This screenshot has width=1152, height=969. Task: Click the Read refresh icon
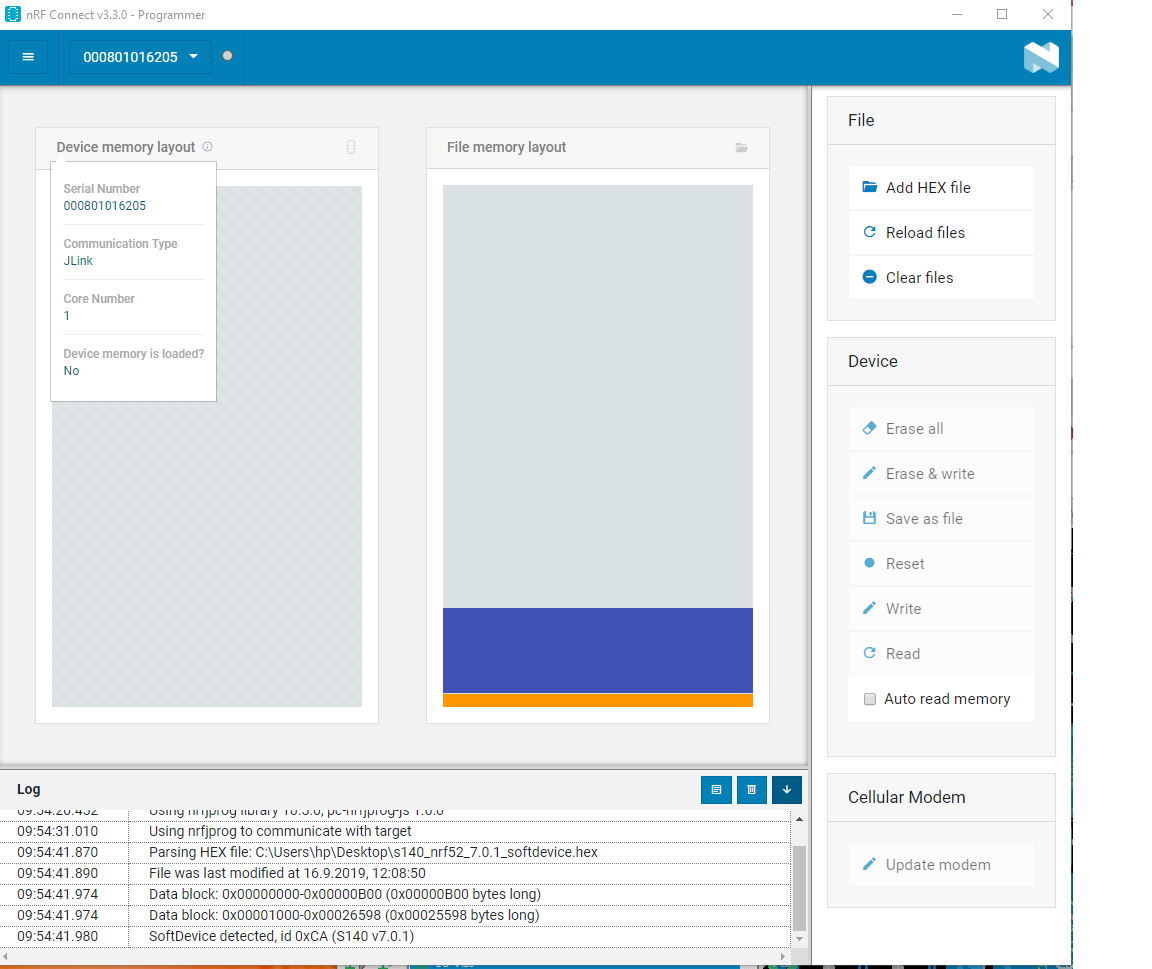click(869, 652)
